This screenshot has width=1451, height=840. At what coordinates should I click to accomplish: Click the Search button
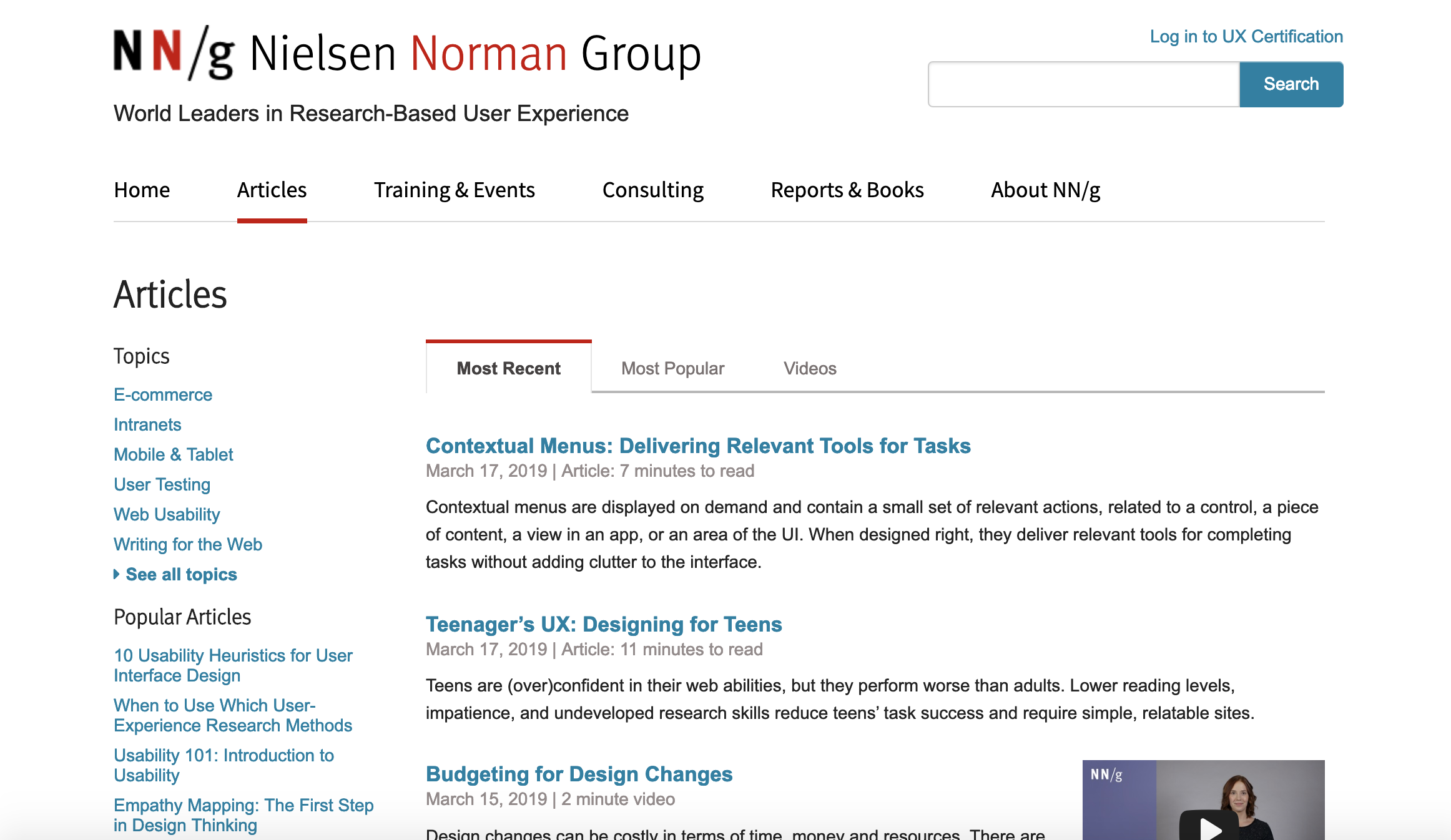1291,84
